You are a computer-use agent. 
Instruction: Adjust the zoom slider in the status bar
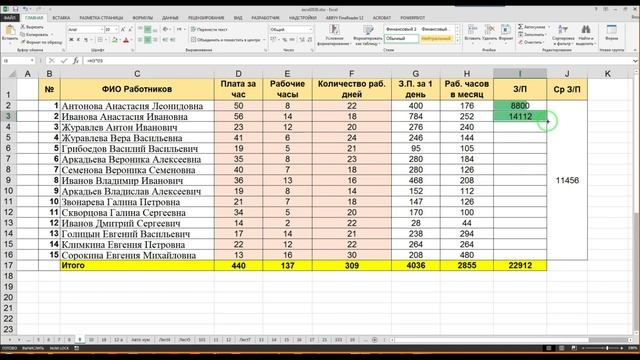click(607, 348)
